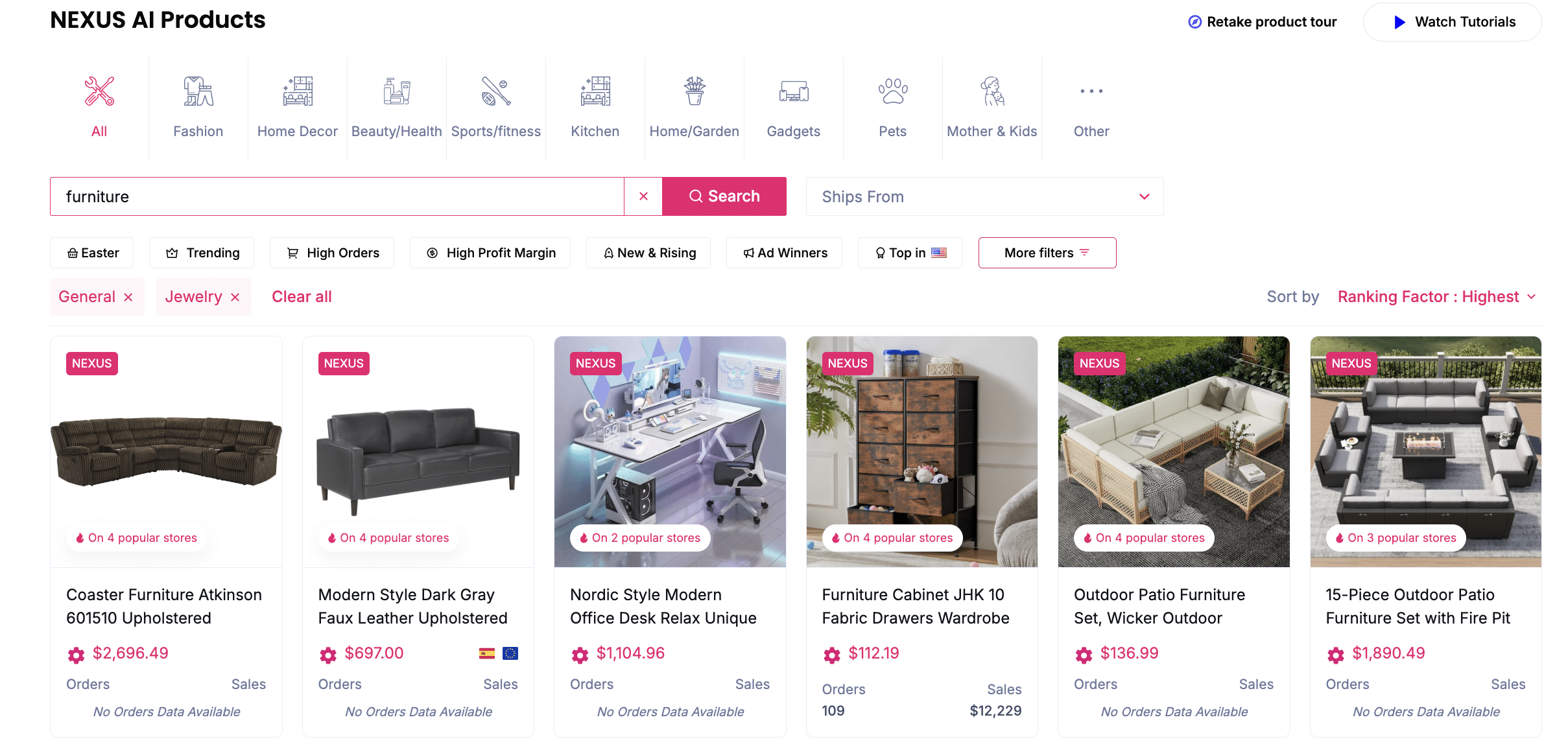Select the Gadgets category icon
Image resolution: width=1568 pixels, height=748 pixels.
pyautogui.click(x=794, y=91)
